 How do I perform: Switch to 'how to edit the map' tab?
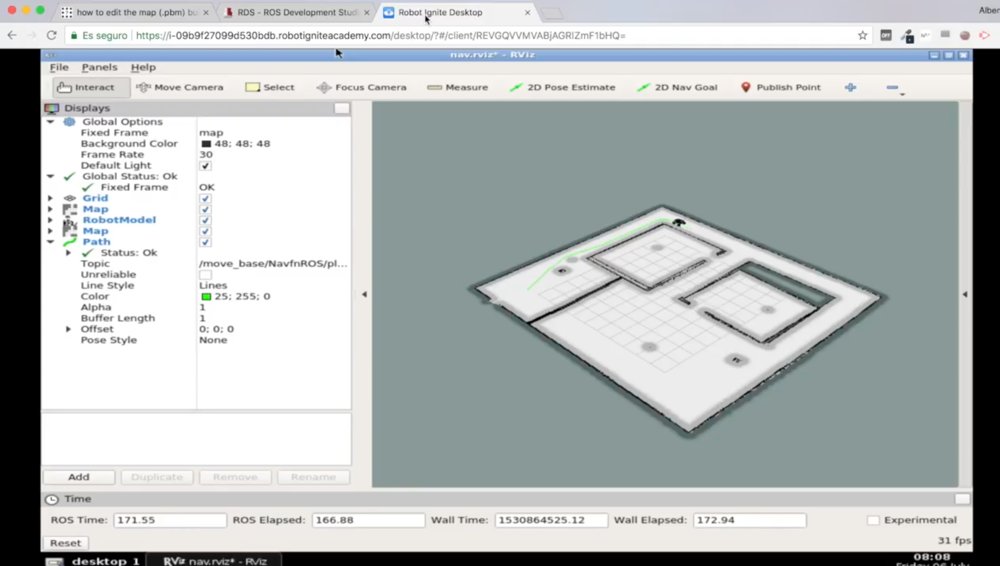coord(136,12)
